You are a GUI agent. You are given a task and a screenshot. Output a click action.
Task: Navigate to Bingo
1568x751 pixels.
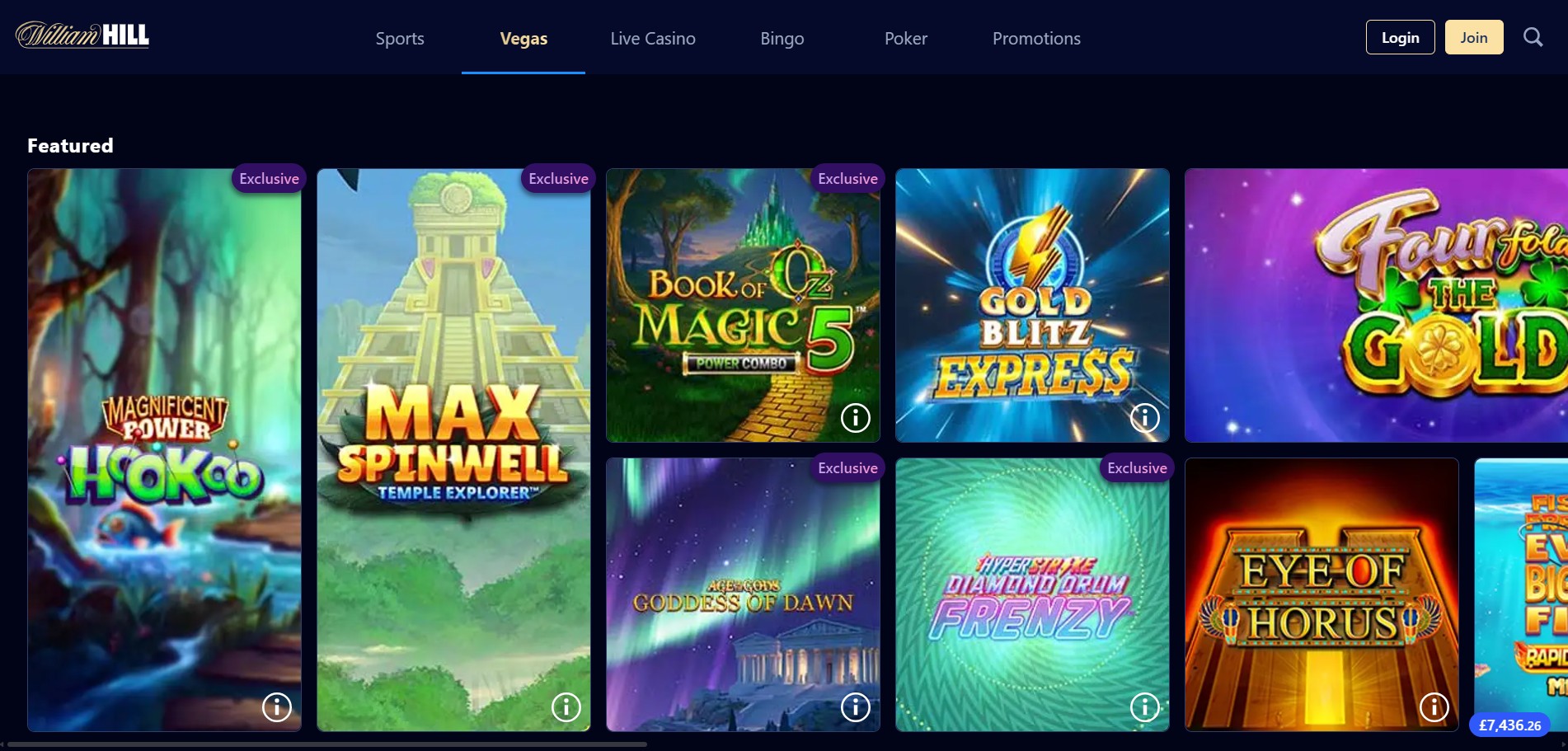(782, 38)
